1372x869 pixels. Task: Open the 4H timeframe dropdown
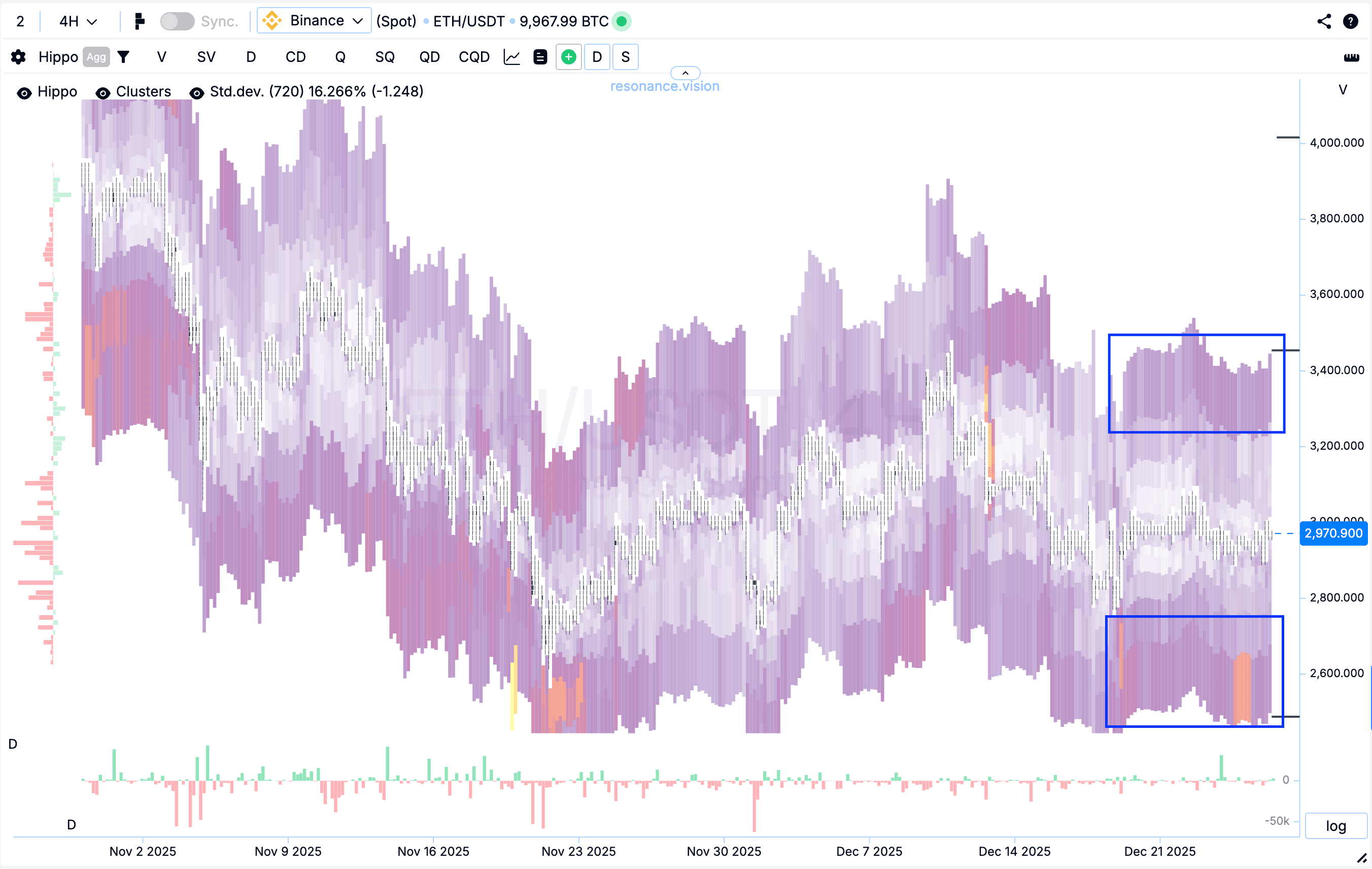pos(78,22)
